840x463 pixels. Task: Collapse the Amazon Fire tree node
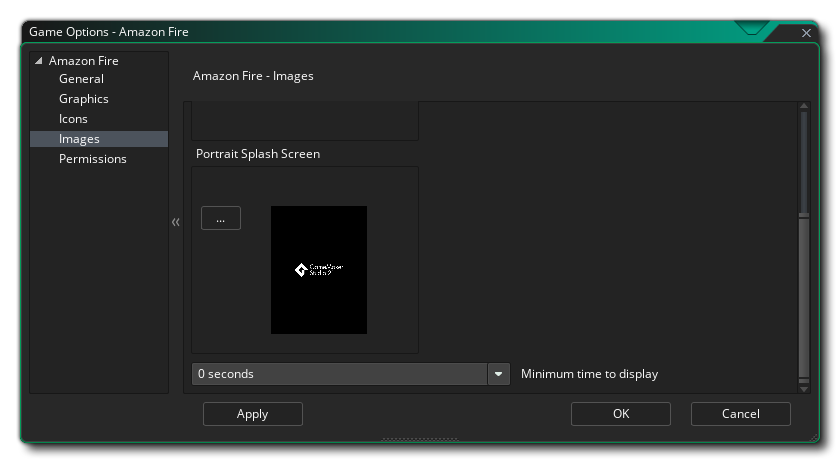click(x=39, y=61)
